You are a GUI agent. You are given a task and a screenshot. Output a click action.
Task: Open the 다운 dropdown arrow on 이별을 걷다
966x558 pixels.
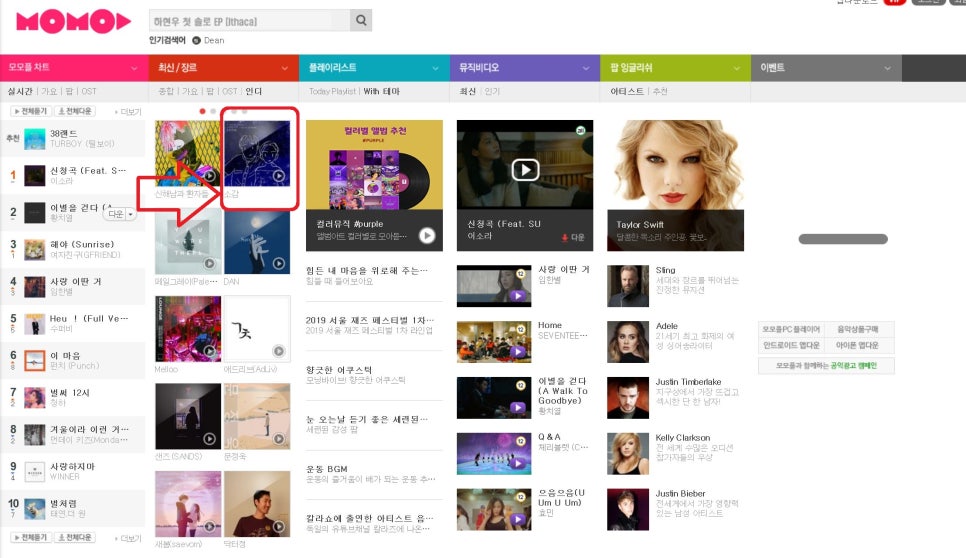point(131,214)
